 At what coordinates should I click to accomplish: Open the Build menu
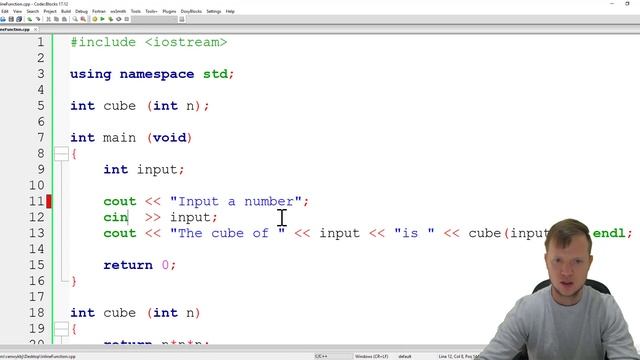click(x=66, y=11)
